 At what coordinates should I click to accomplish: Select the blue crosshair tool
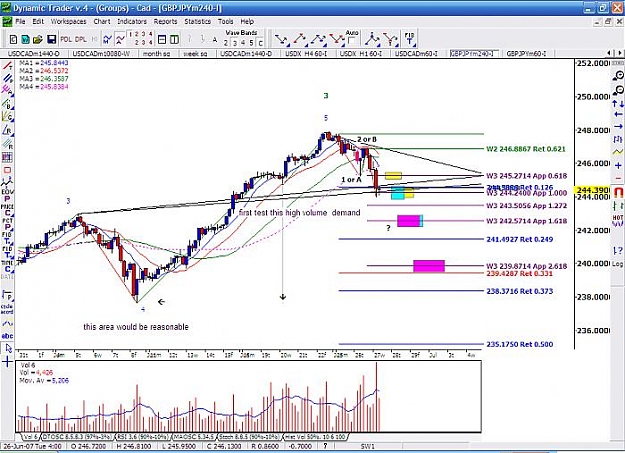[x=8, y=362]
